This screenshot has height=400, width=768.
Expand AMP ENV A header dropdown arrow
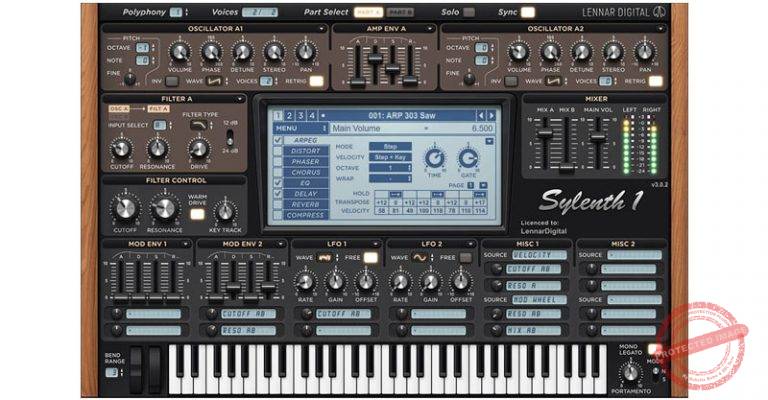point(430,29)
